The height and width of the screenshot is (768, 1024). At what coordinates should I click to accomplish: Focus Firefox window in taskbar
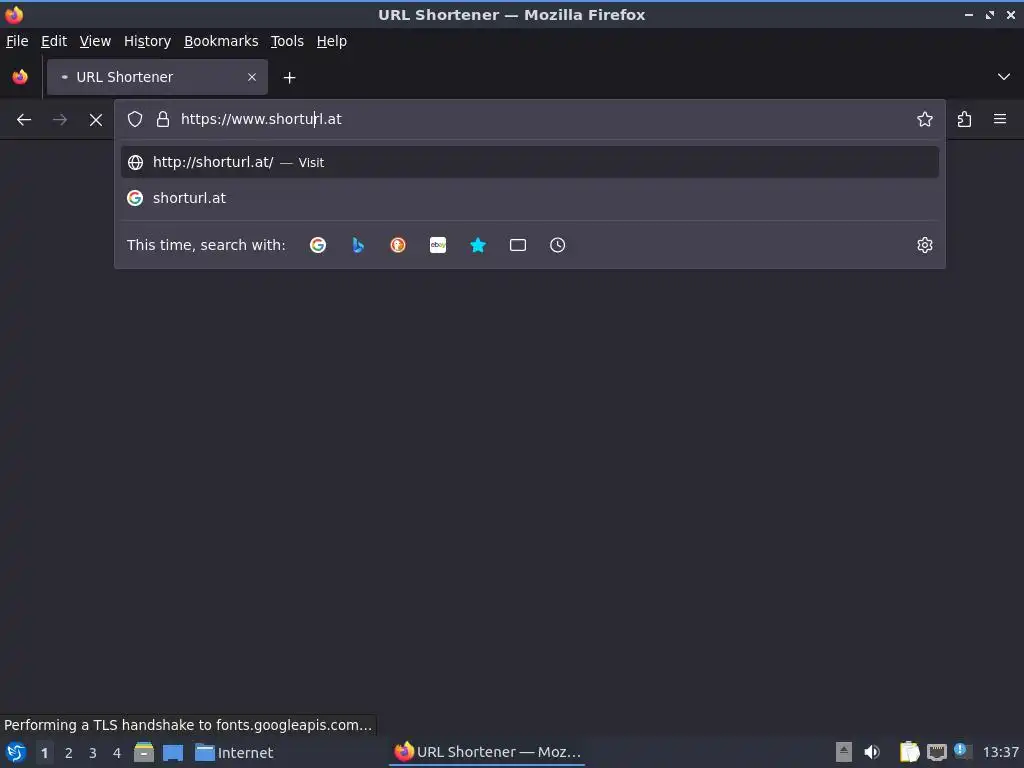click(x=487, y=752)
